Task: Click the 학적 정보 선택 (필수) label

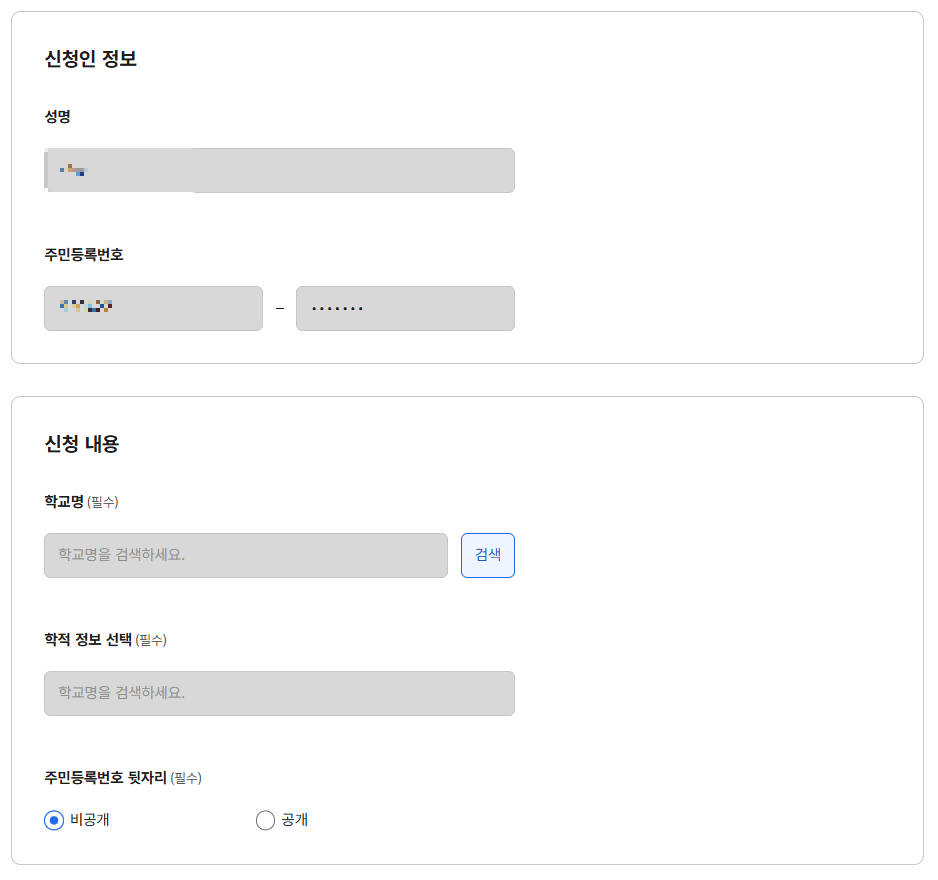Action: pyautogui.click(x=90, y=641)
